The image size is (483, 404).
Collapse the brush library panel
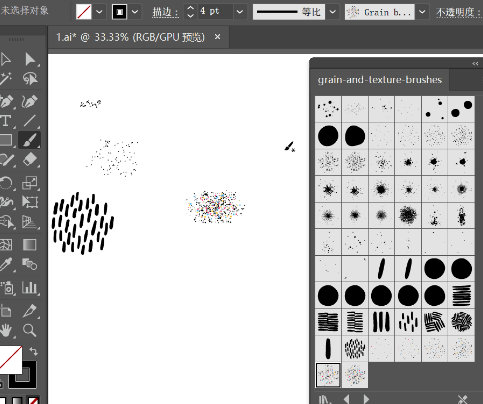coord(475,63)
